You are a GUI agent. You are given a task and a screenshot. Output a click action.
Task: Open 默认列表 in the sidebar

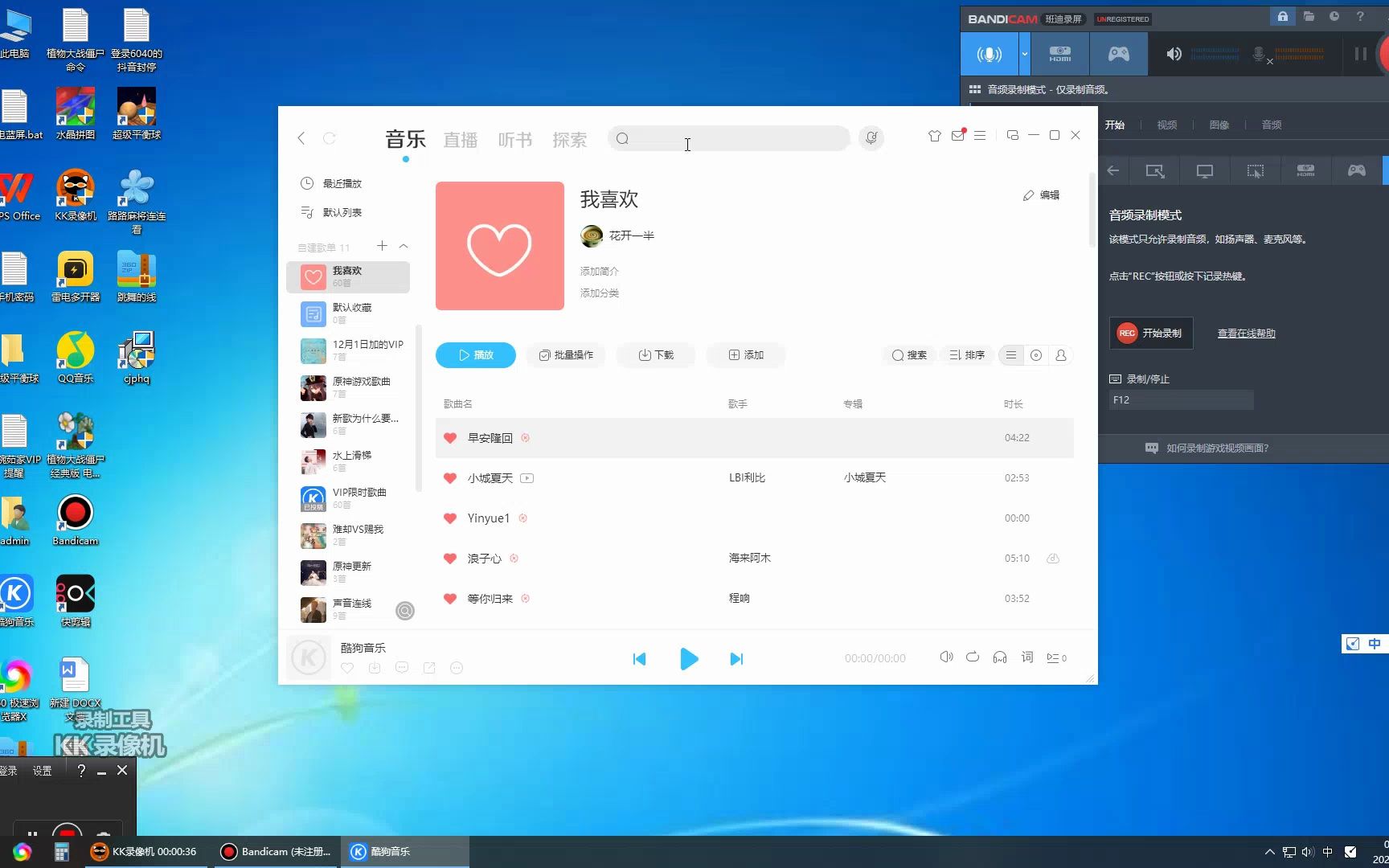pos(331,212)
